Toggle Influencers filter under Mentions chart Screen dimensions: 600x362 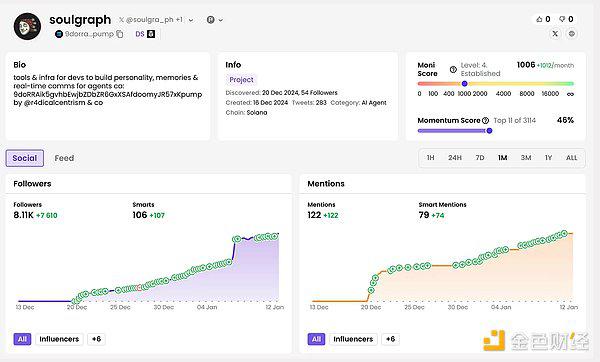coord(353,339)
